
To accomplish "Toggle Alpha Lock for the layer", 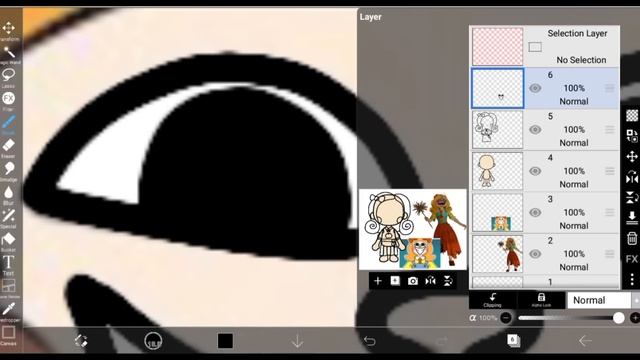I will coord(541,300).
